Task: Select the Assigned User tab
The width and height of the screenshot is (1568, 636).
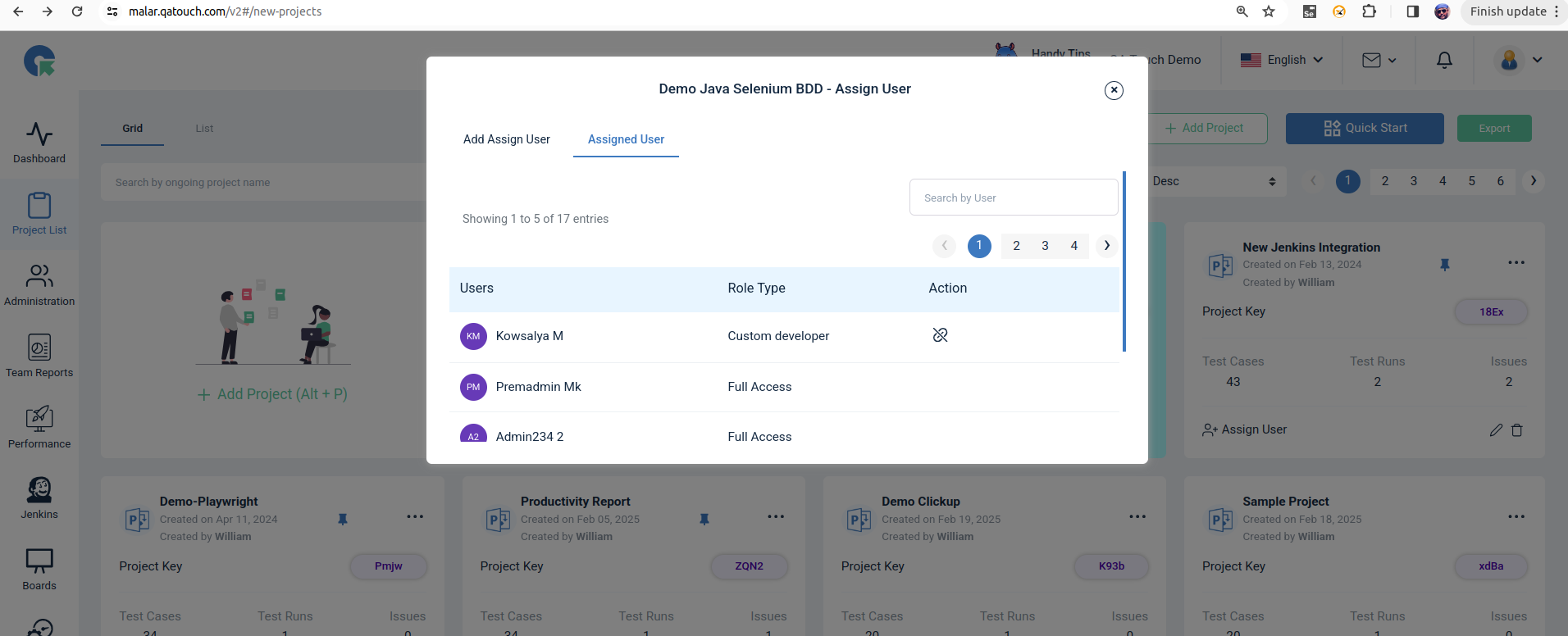Action: (626, 139)
